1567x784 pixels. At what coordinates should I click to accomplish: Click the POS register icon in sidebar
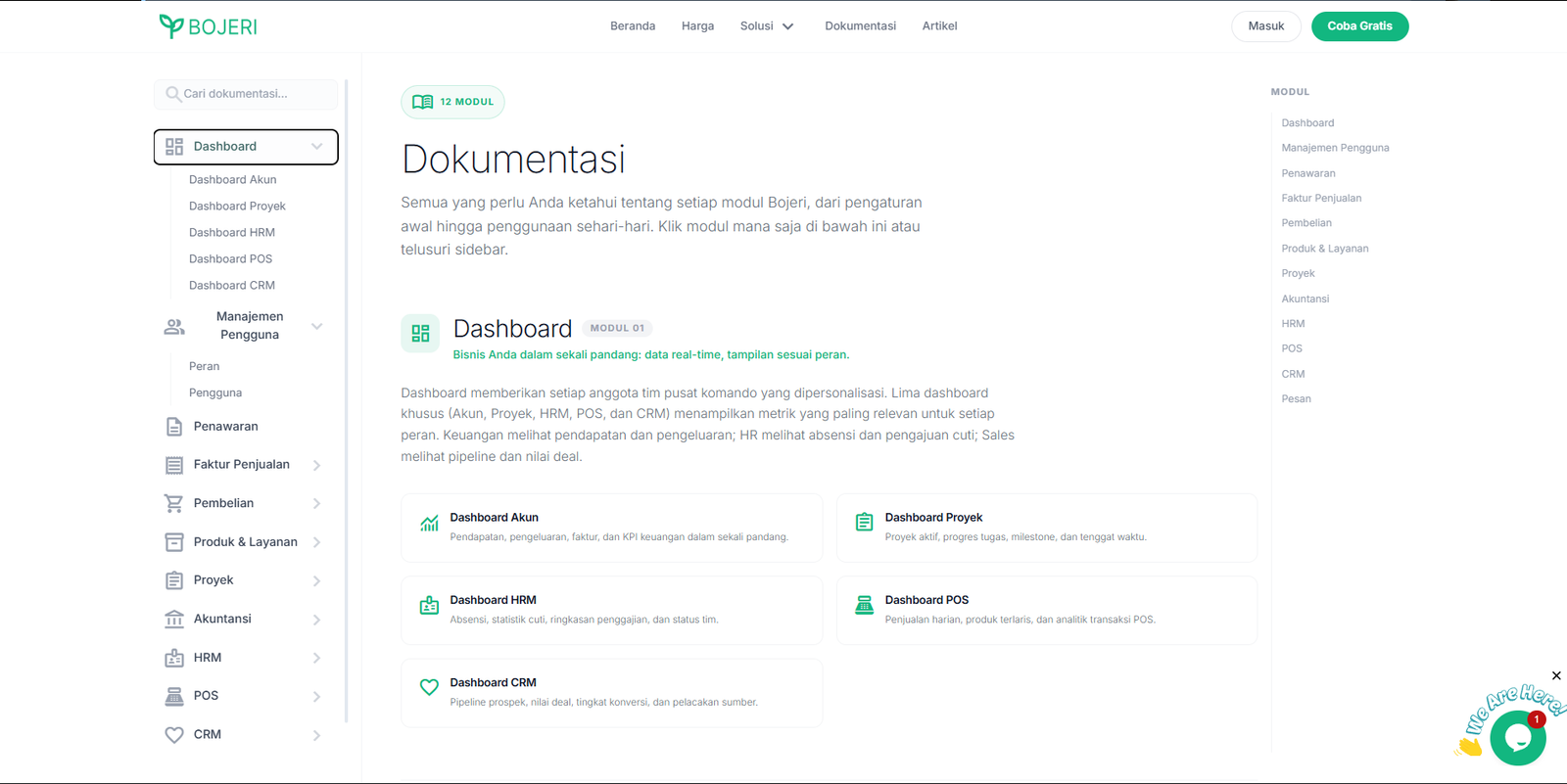click(x=174, y=696)
